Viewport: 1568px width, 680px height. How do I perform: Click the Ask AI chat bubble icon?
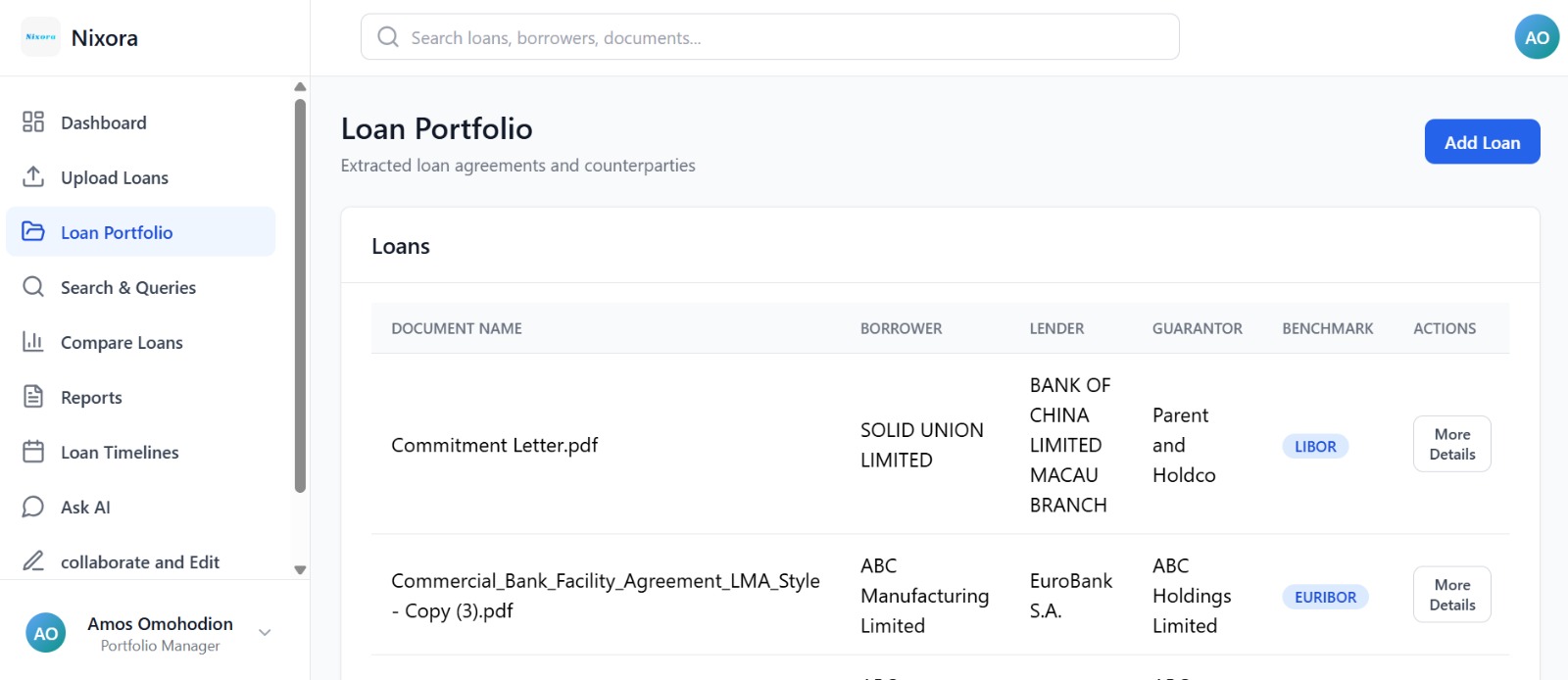[33, 507]
